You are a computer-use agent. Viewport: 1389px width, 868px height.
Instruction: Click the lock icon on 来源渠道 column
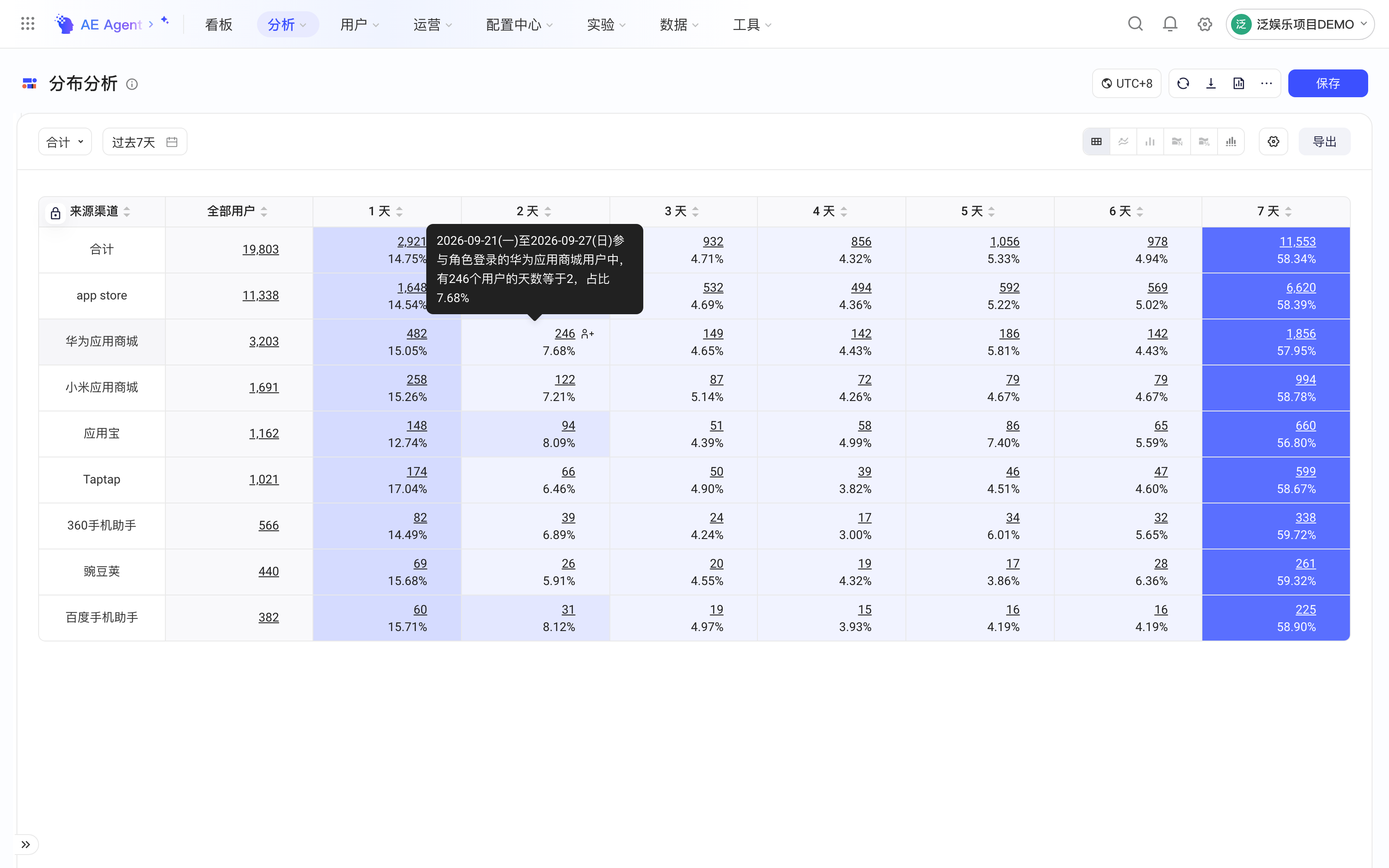pyautogui.click(x=55, y=213)
